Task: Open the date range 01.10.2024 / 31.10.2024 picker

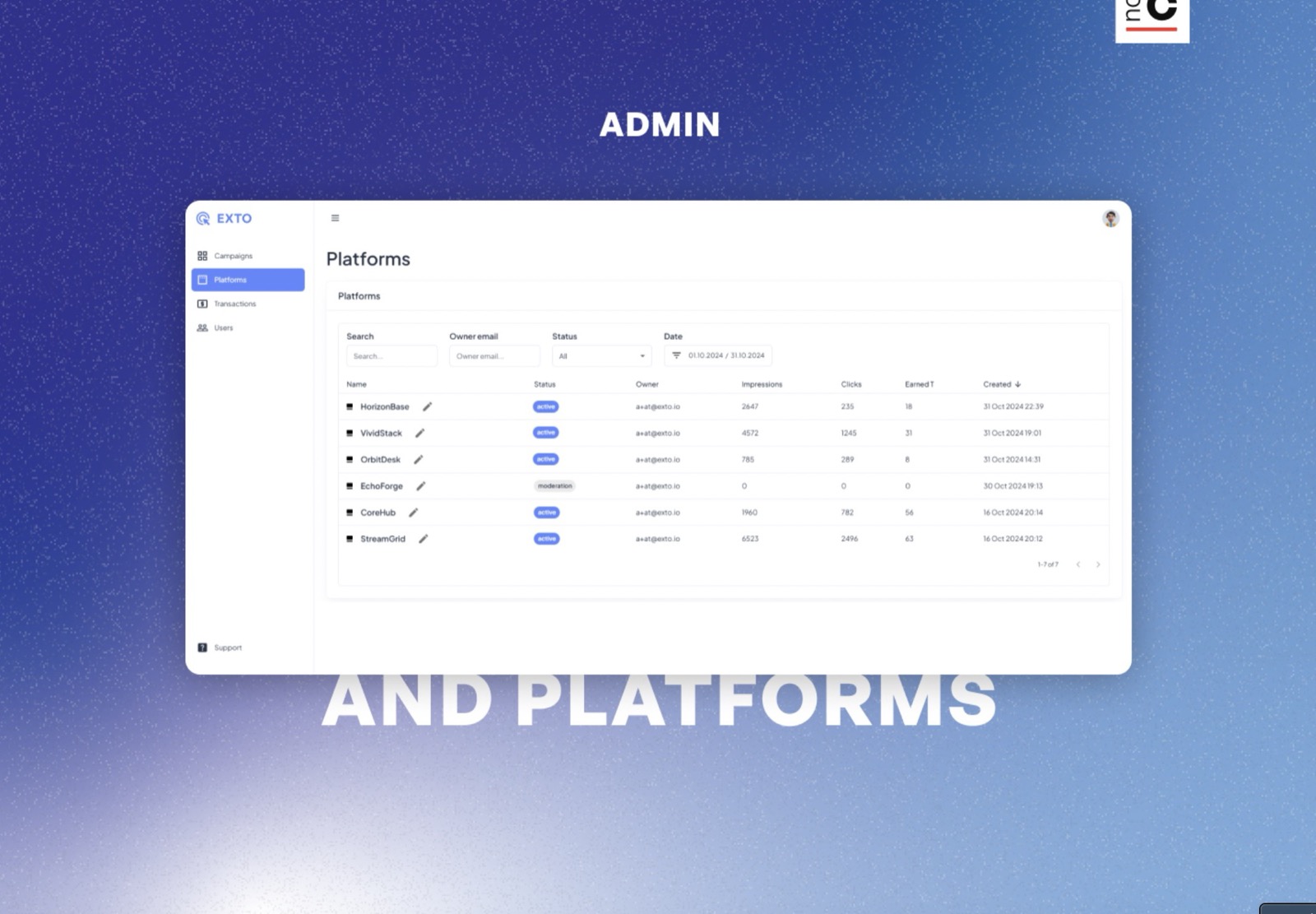Action: pos(718,355)
